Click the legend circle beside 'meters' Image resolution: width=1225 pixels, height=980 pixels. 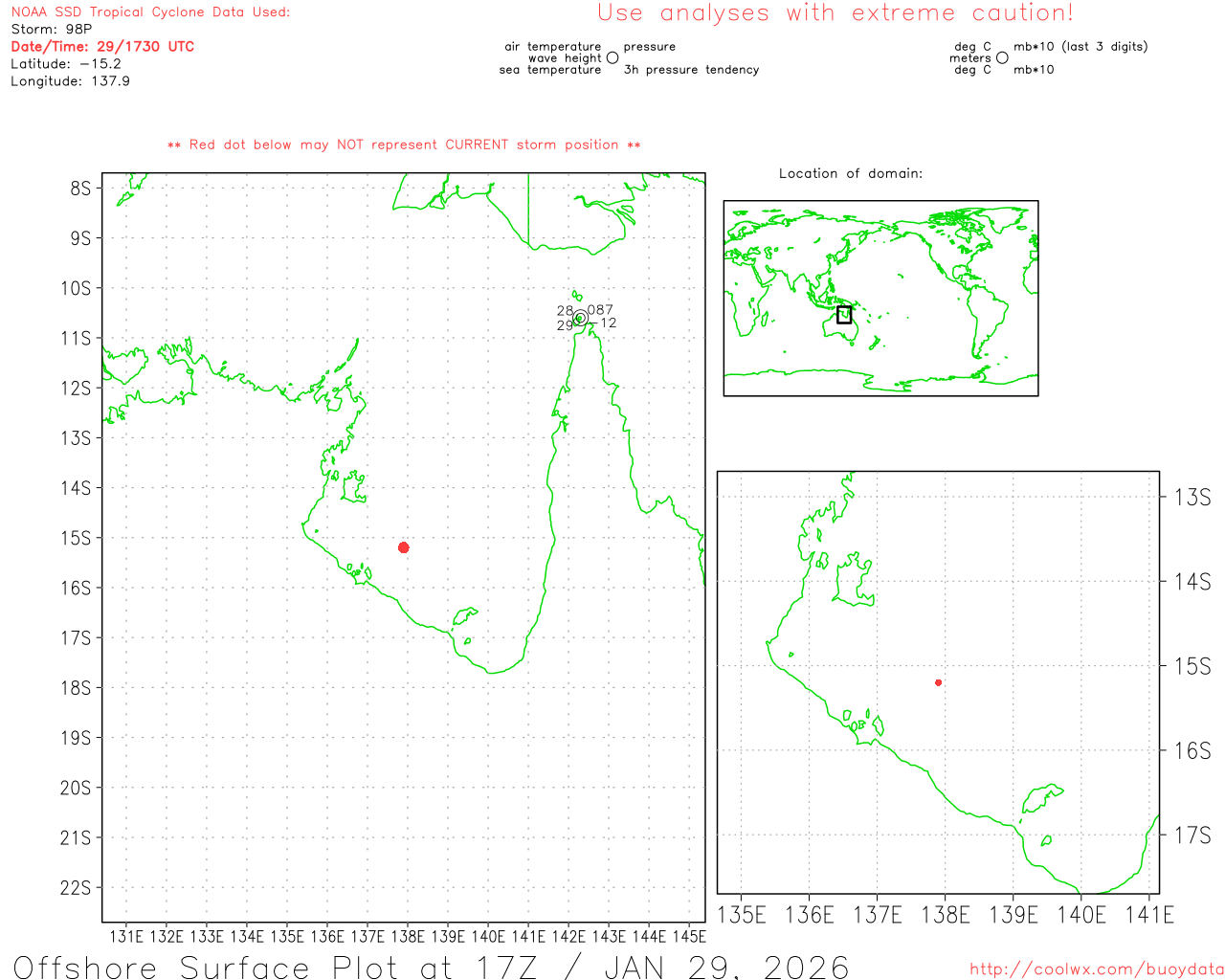[1002, 57]
